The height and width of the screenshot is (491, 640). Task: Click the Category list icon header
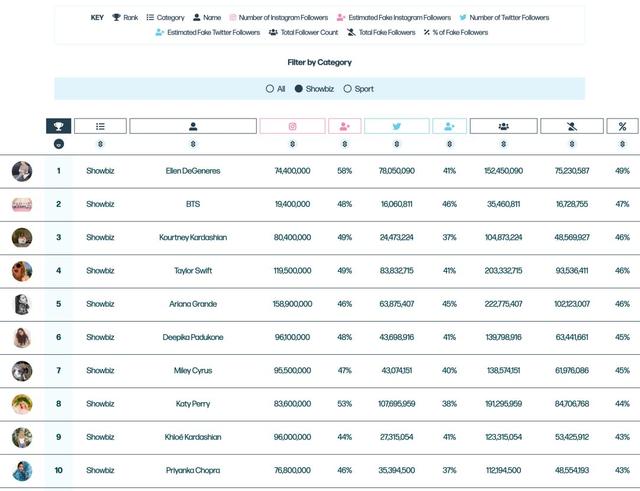pos(100,126)
